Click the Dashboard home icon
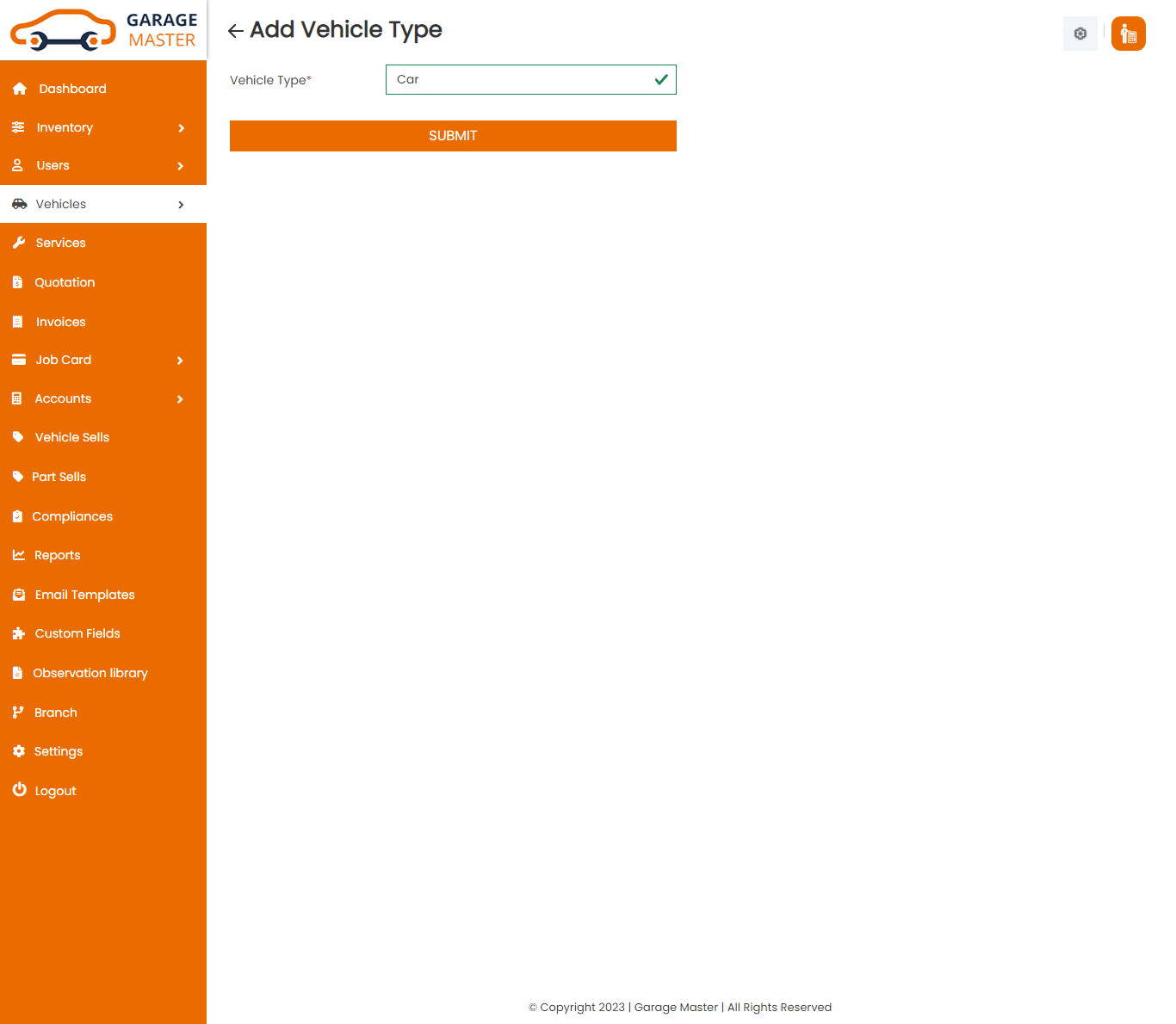 [x=20, y=89]
